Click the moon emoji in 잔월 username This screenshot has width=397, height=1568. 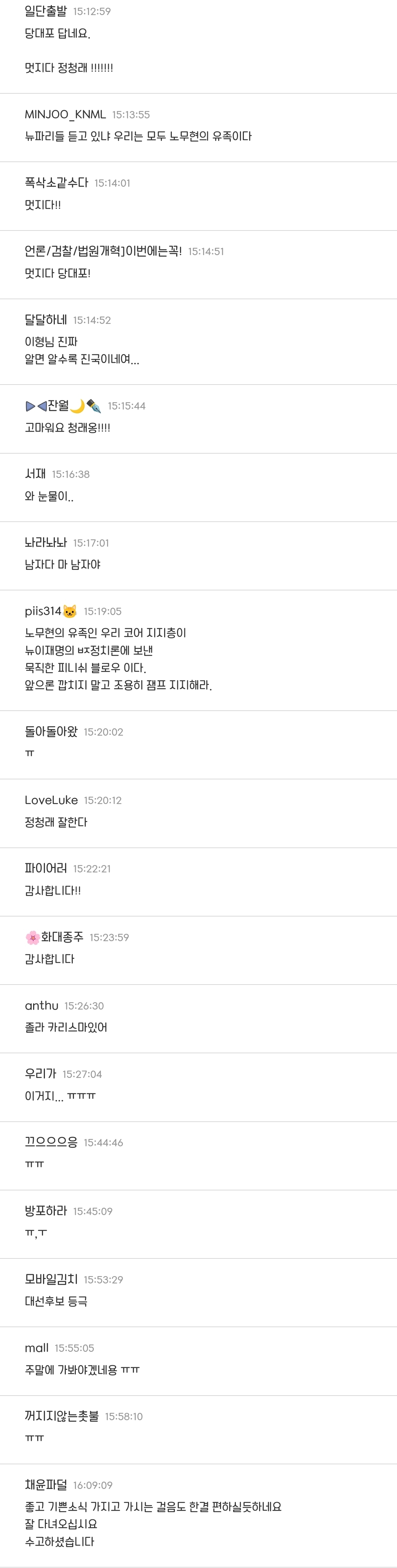point(77,406)
